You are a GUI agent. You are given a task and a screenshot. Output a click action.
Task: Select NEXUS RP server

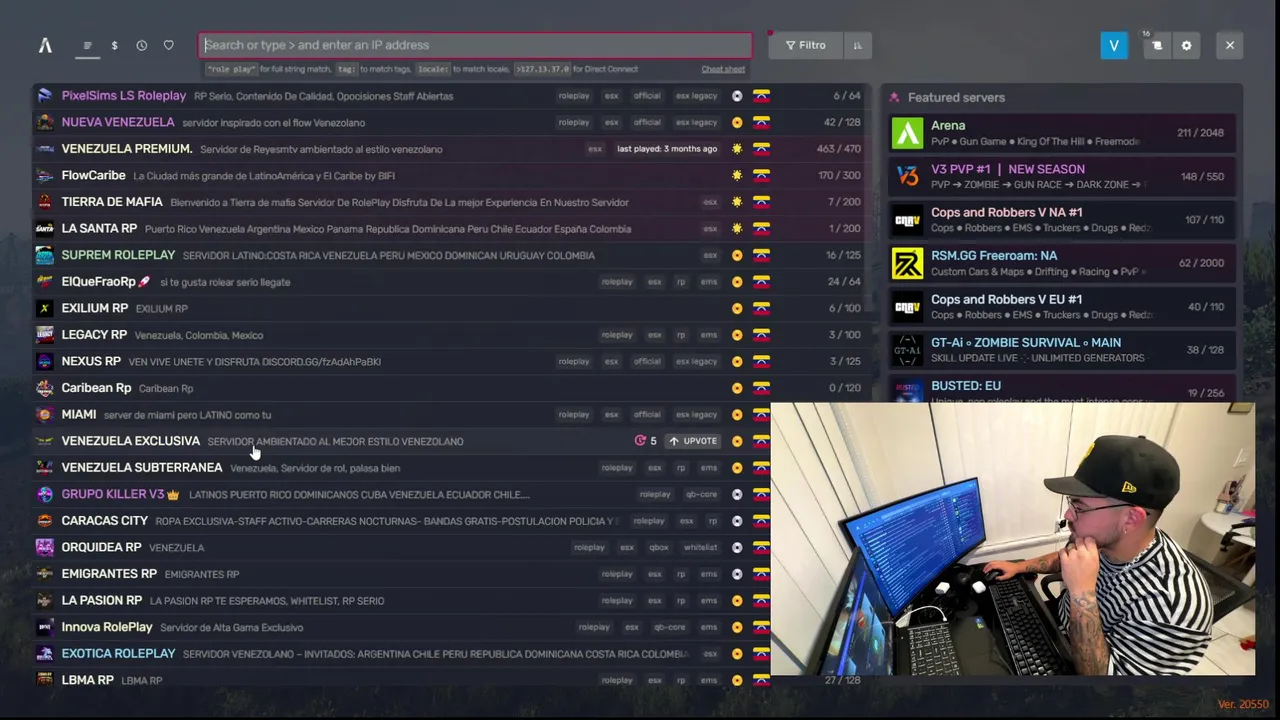point(450,361)
